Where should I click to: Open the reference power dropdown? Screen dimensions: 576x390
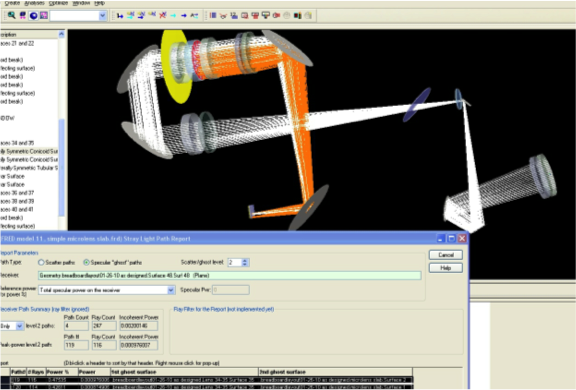point(171,290)
